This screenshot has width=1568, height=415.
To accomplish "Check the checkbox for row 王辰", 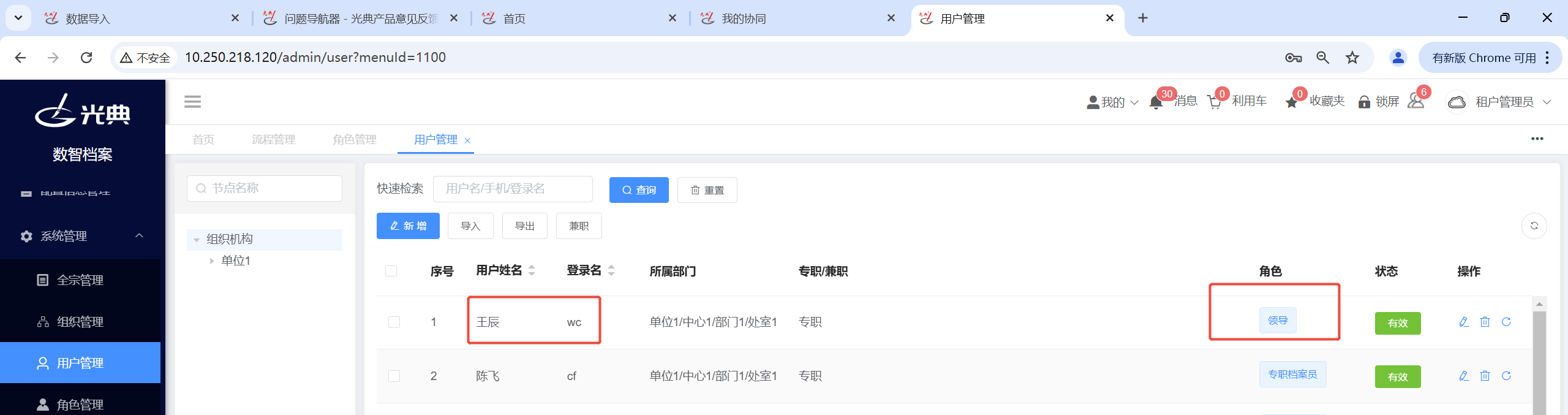I will pyautogui.click(x=394, y=322).
